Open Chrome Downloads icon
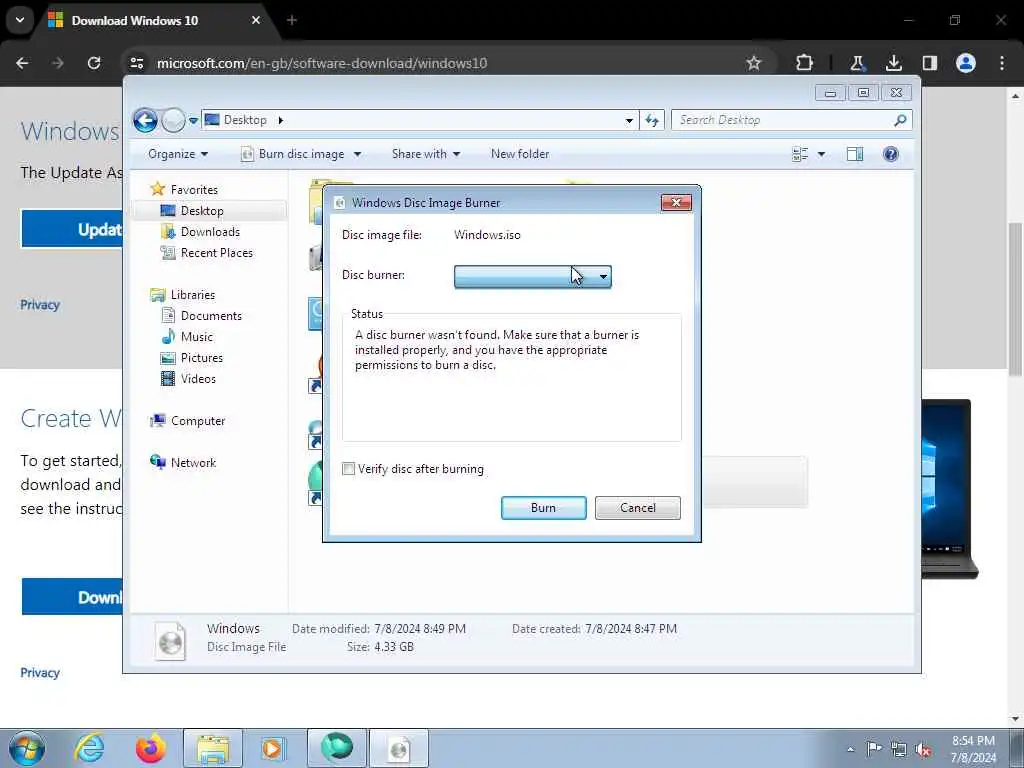 click(893, 63)
